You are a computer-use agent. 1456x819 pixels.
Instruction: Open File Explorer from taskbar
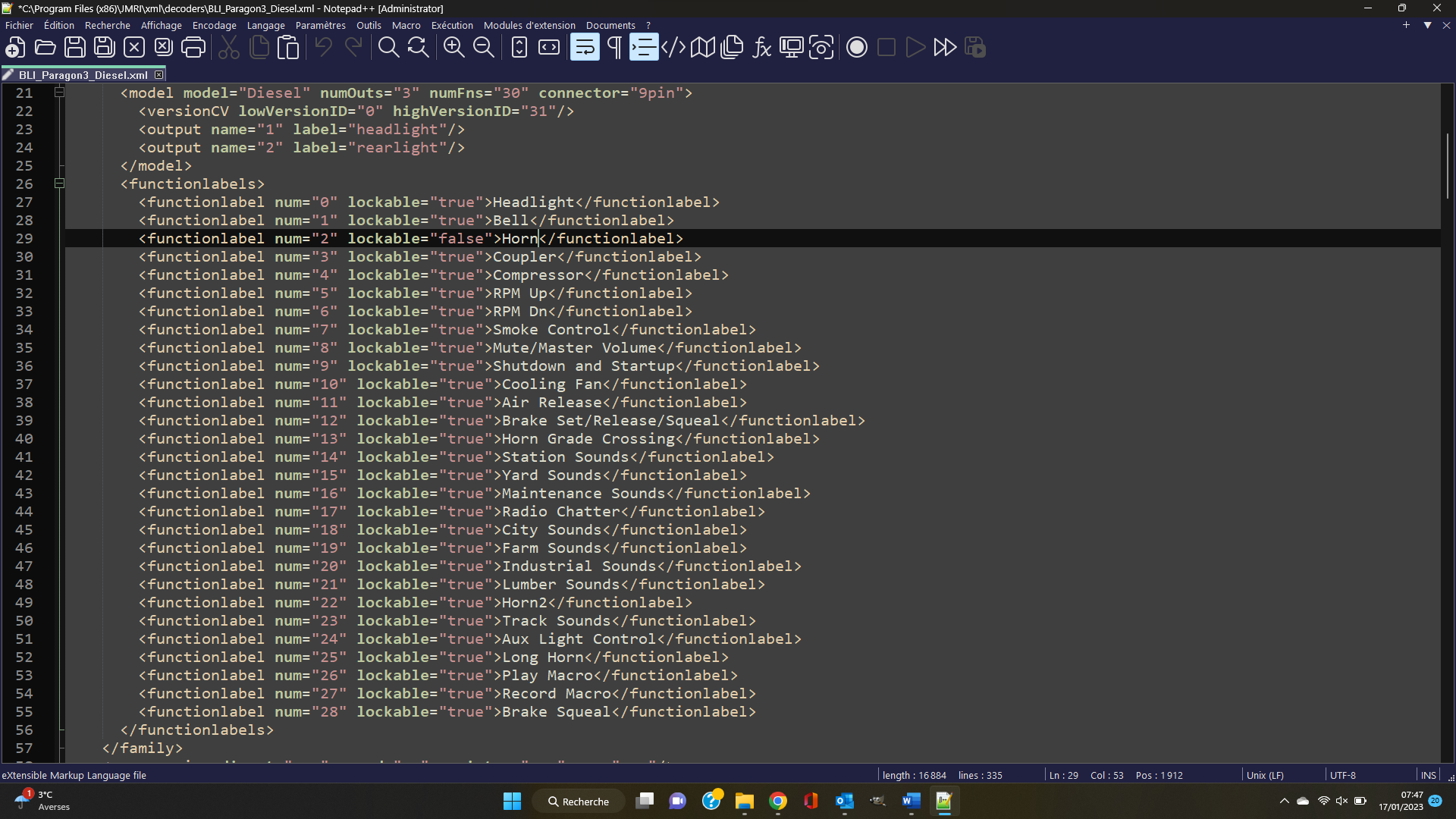point(745,802)
